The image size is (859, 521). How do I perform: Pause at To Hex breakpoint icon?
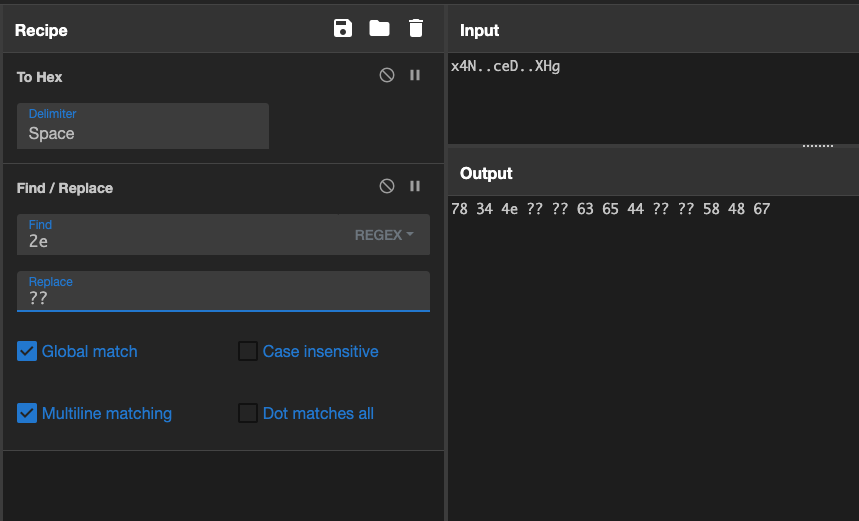[x=415, y=76]
